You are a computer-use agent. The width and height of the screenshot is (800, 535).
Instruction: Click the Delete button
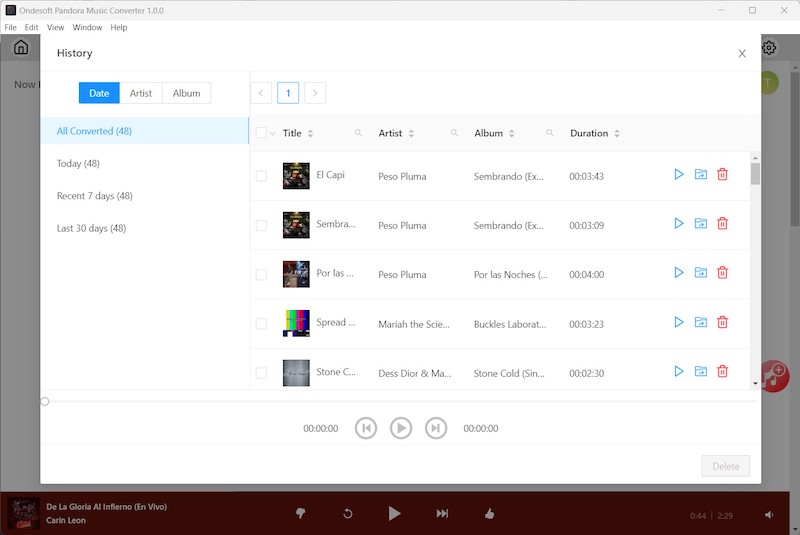[726, 466]
